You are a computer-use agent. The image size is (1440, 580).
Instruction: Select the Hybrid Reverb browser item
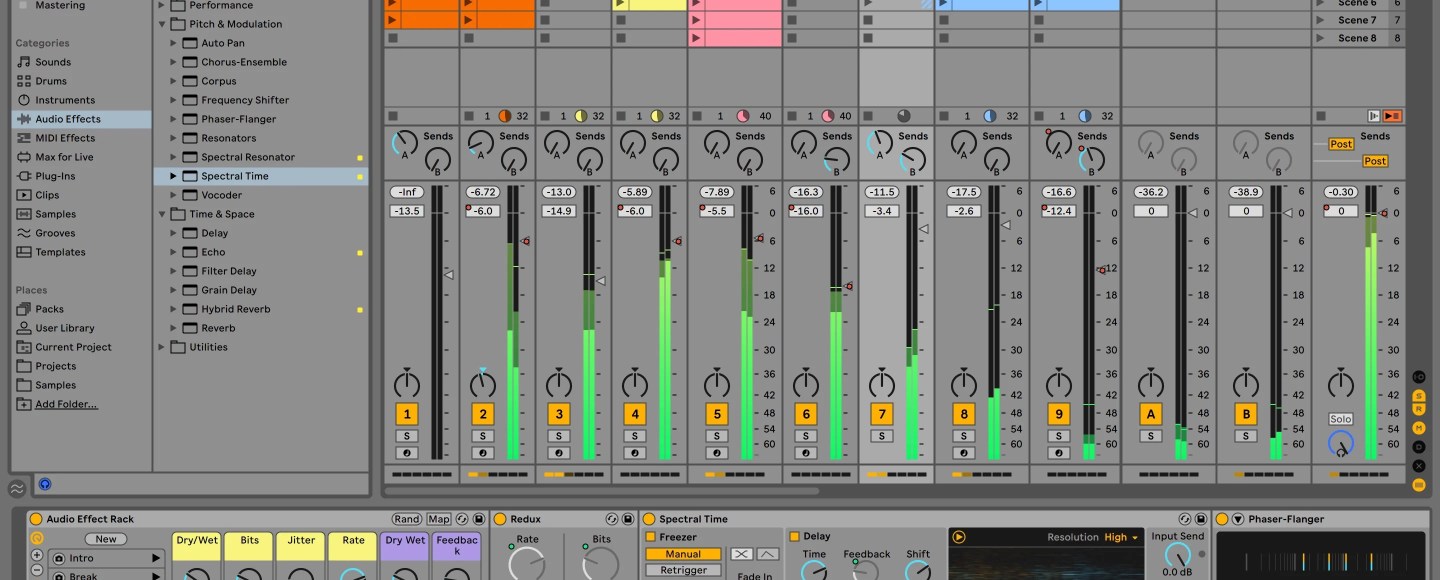click(235, 309)
